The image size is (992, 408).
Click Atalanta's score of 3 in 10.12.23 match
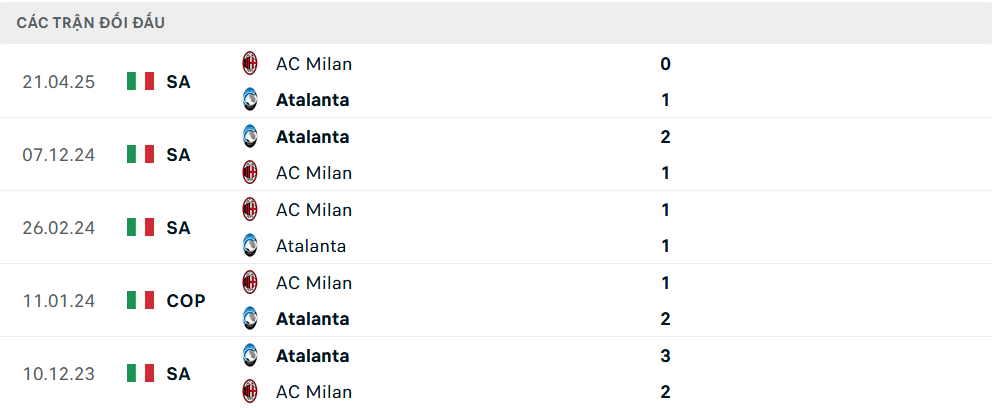tap(665, 356)
